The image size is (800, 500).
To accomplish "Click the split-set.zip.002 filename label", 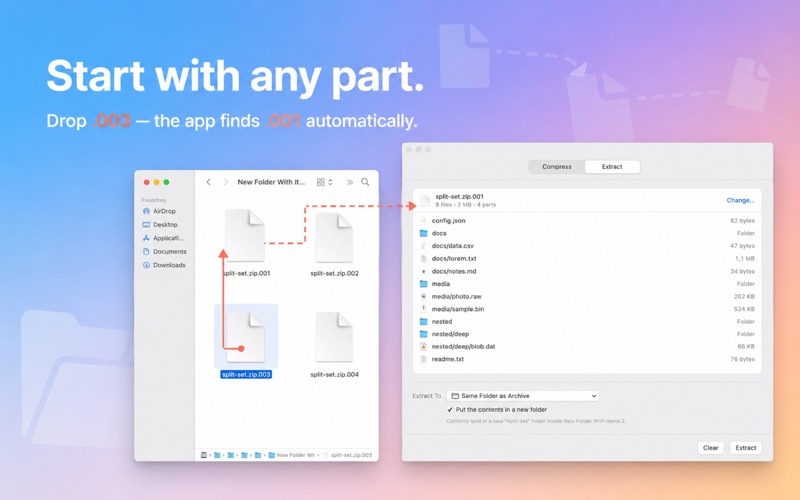I will point(335,273).
